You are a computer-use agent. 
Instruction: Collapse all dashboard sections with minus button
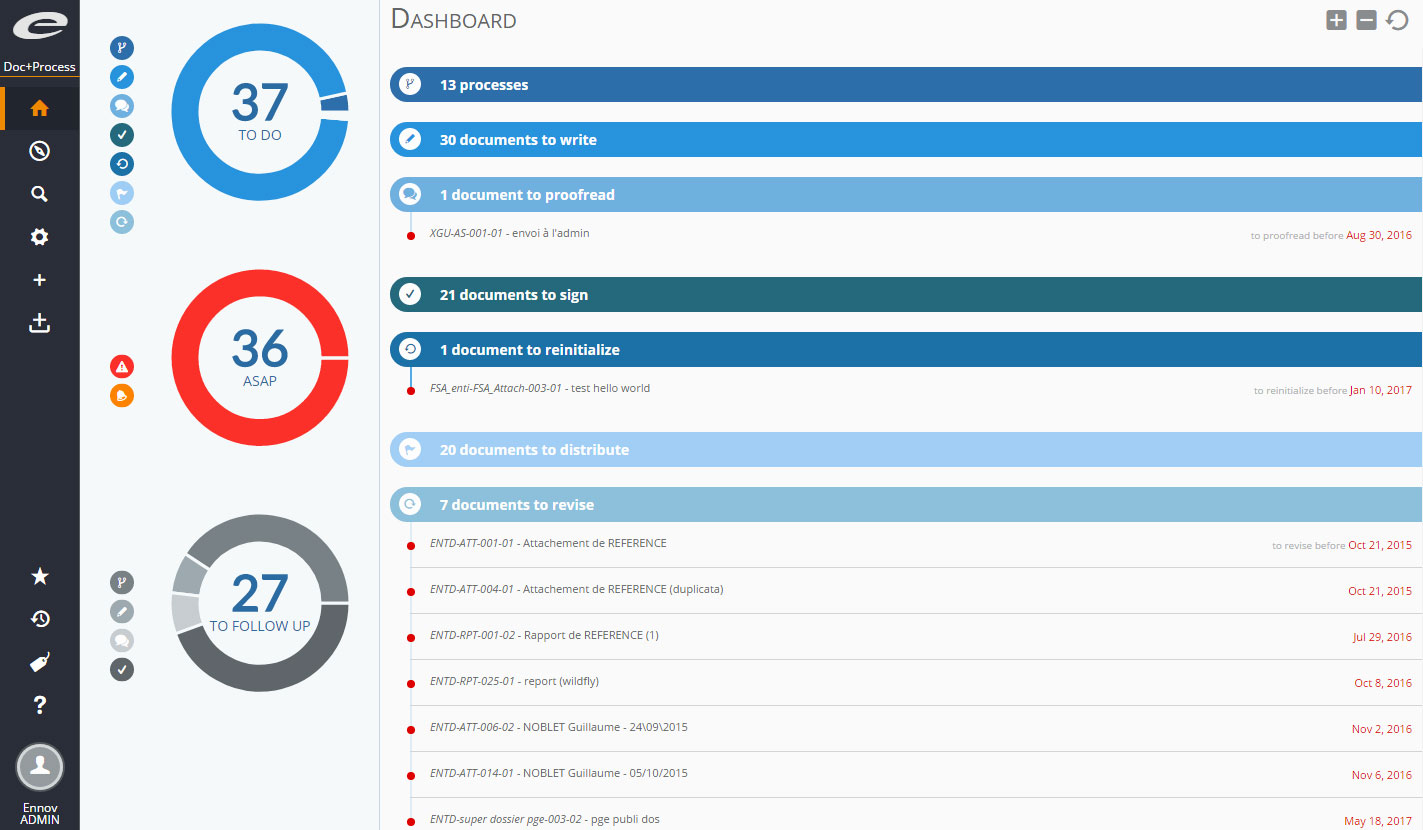(x=1366, y=20)
